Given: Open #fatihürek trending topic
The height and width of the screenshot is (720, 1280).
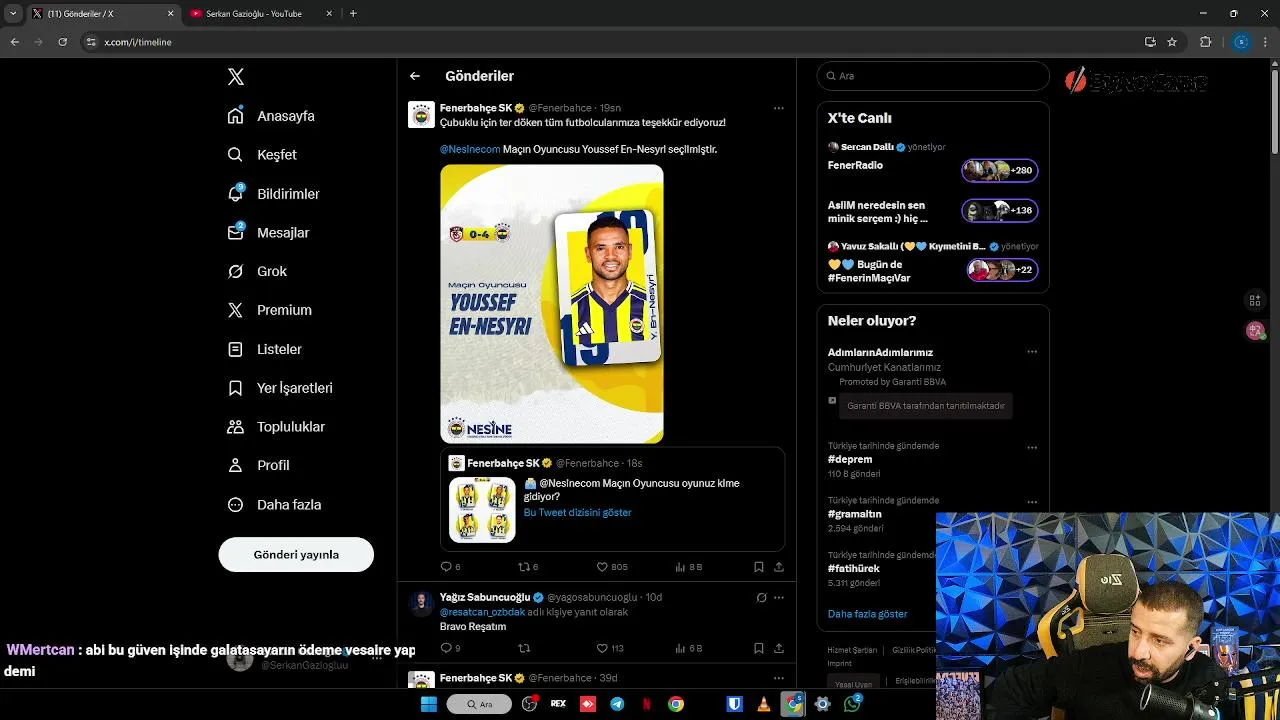Looking at the screenshot, I should [x=854, y=568].
